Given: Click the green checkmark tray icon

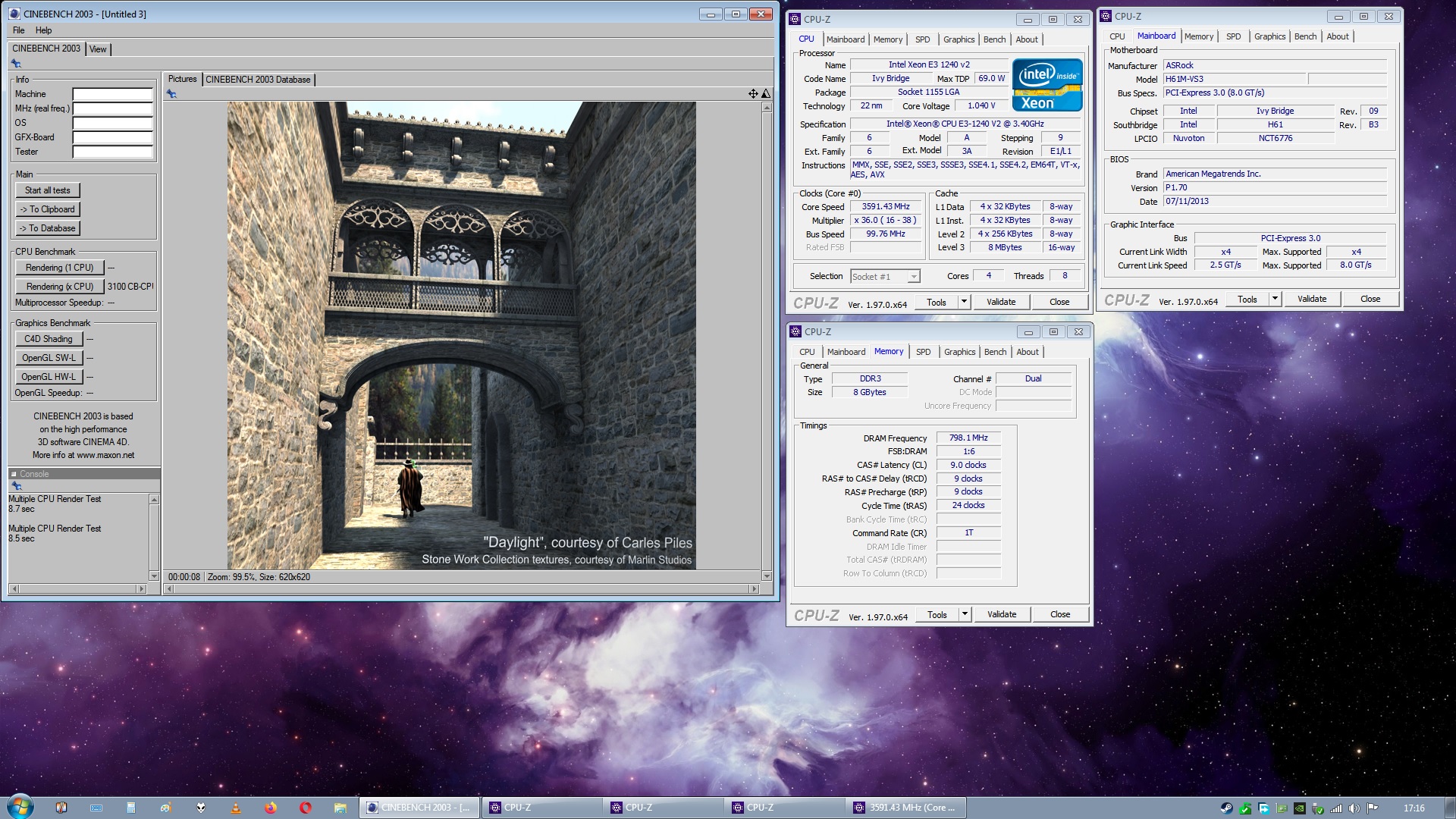Looking at the screenshot, I should coord(1245,808).
